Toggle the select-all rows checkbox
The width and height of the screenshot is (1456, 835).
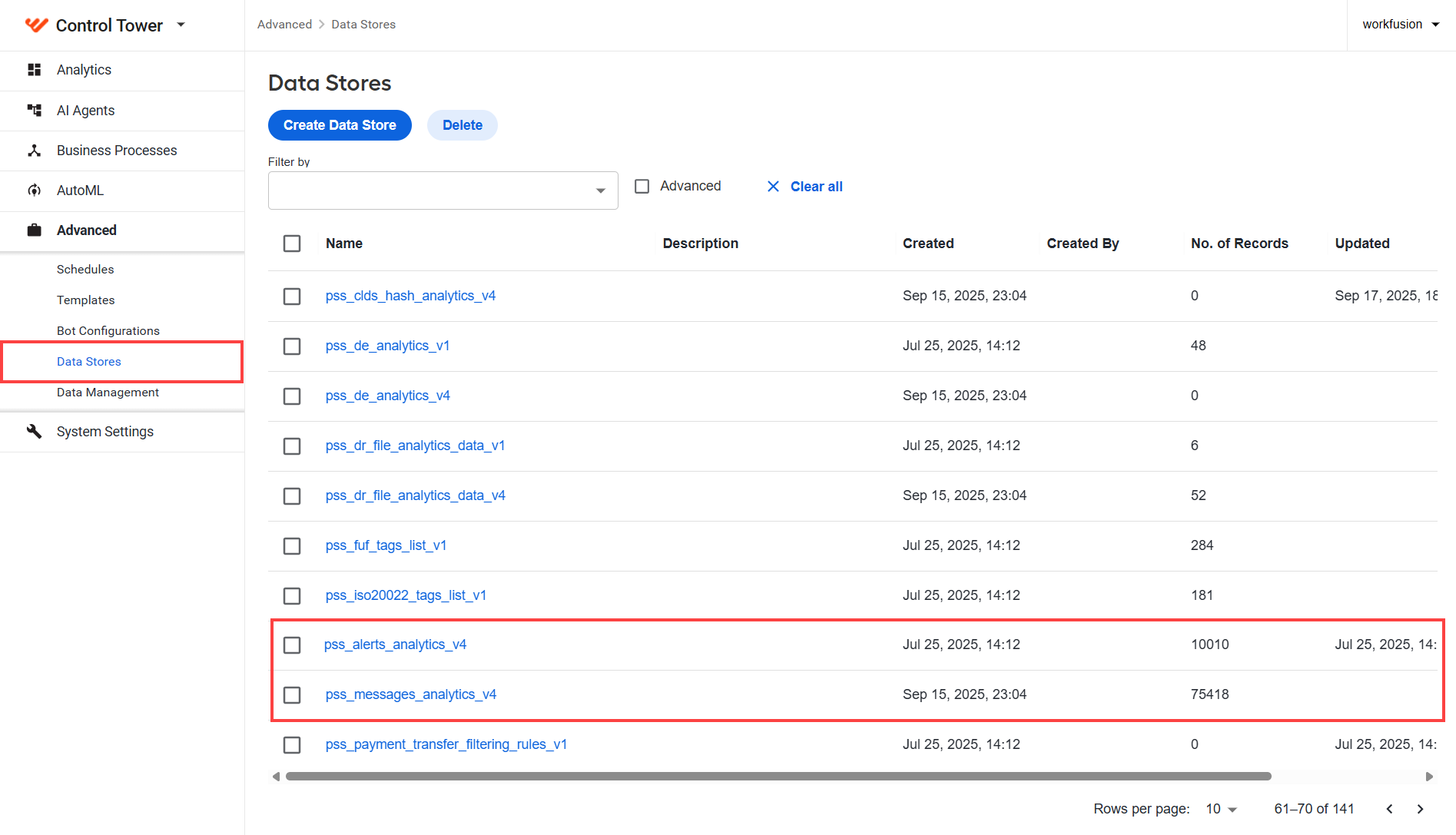tap(292, 244)
